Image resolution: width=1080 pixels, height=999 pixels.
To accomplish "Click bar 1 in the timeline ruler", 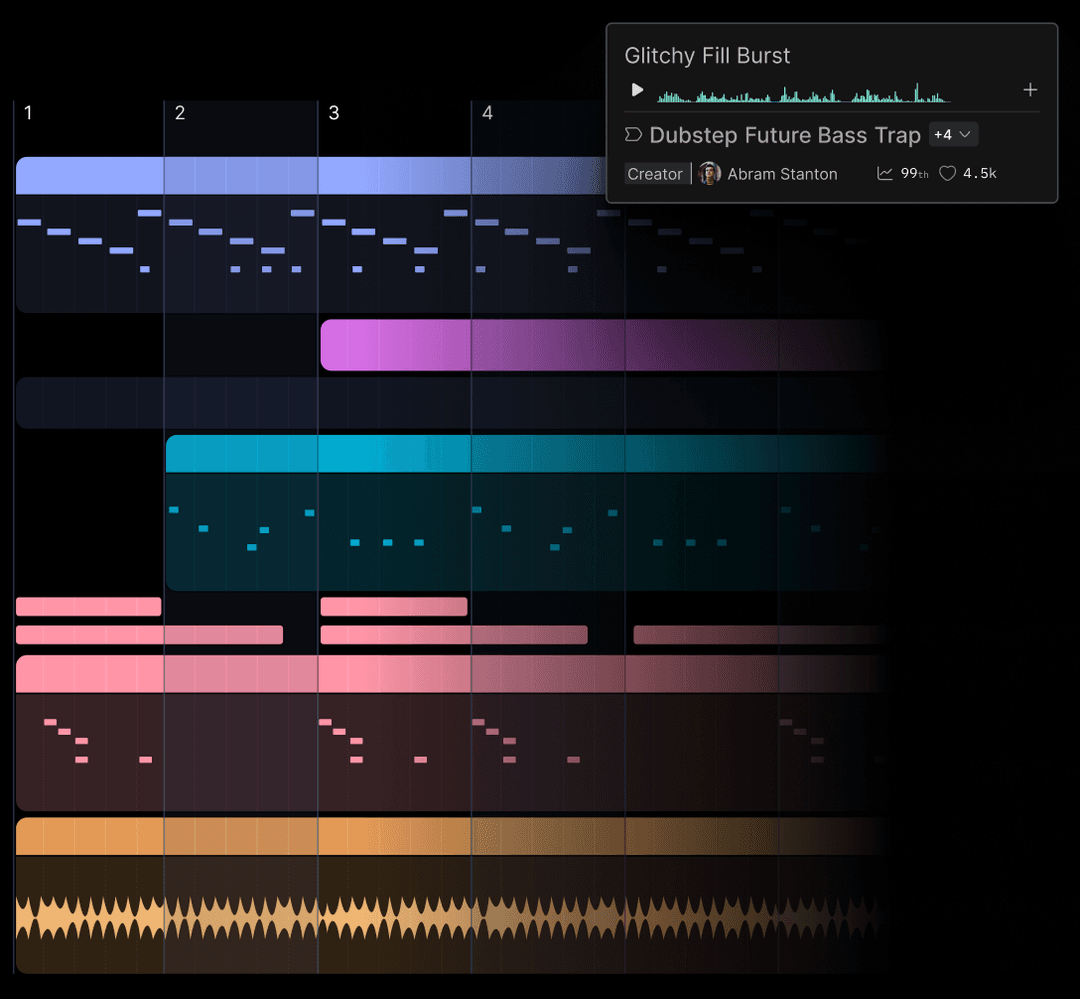I will point(28,113).
